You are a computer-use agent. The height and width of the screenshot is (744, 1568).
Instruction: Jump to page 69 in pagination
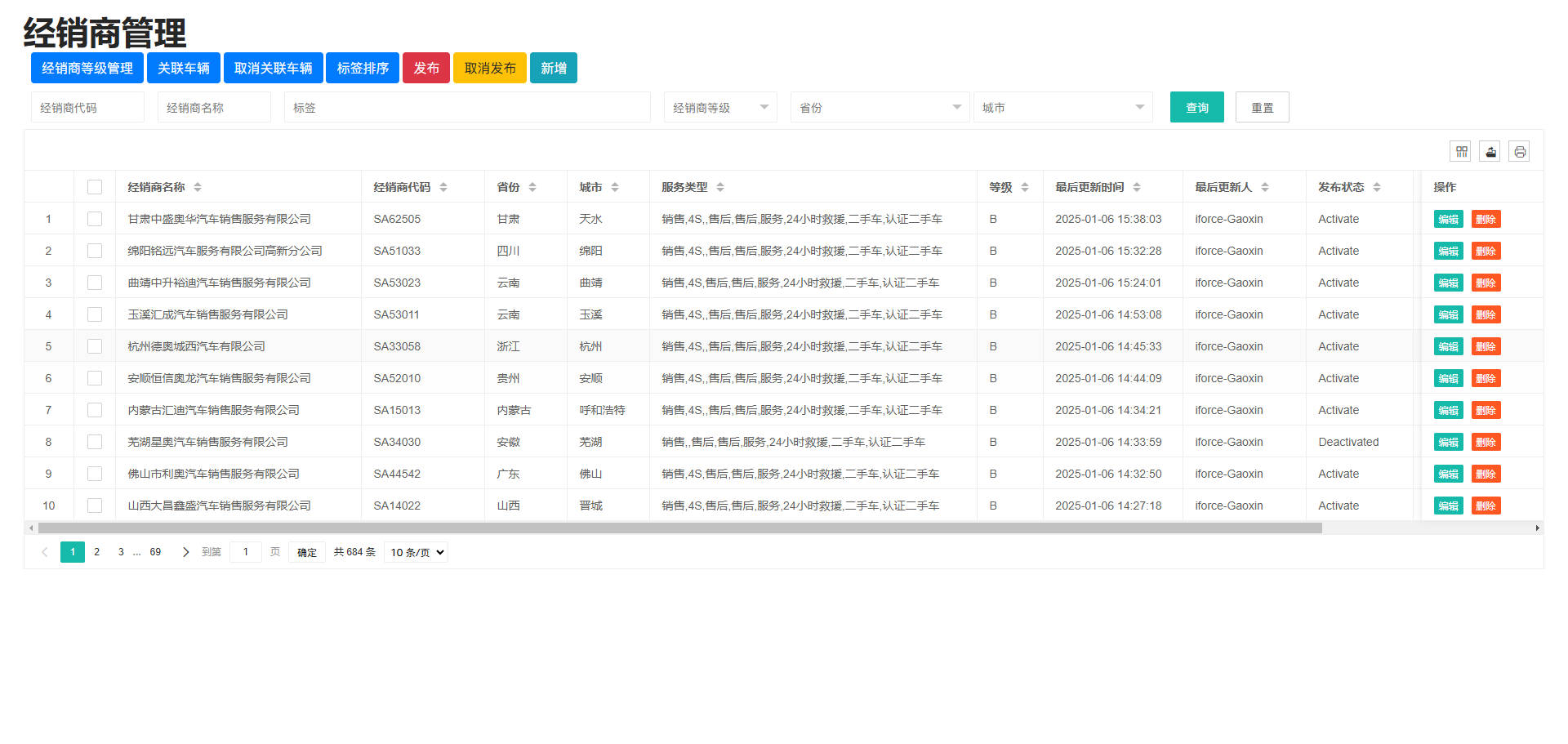click(x=155, y=552)
